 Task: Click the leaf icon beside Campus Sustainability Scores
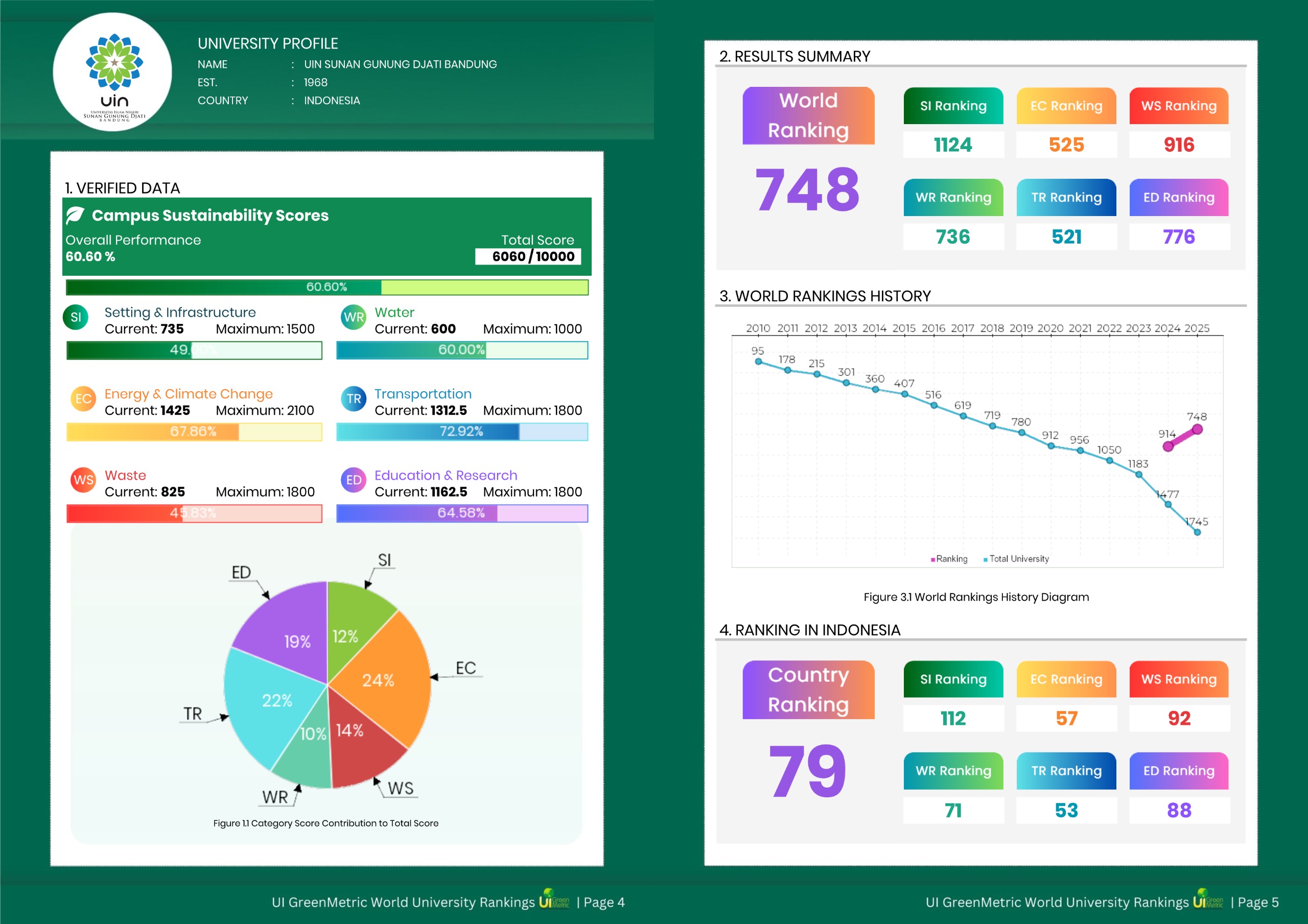75,216
